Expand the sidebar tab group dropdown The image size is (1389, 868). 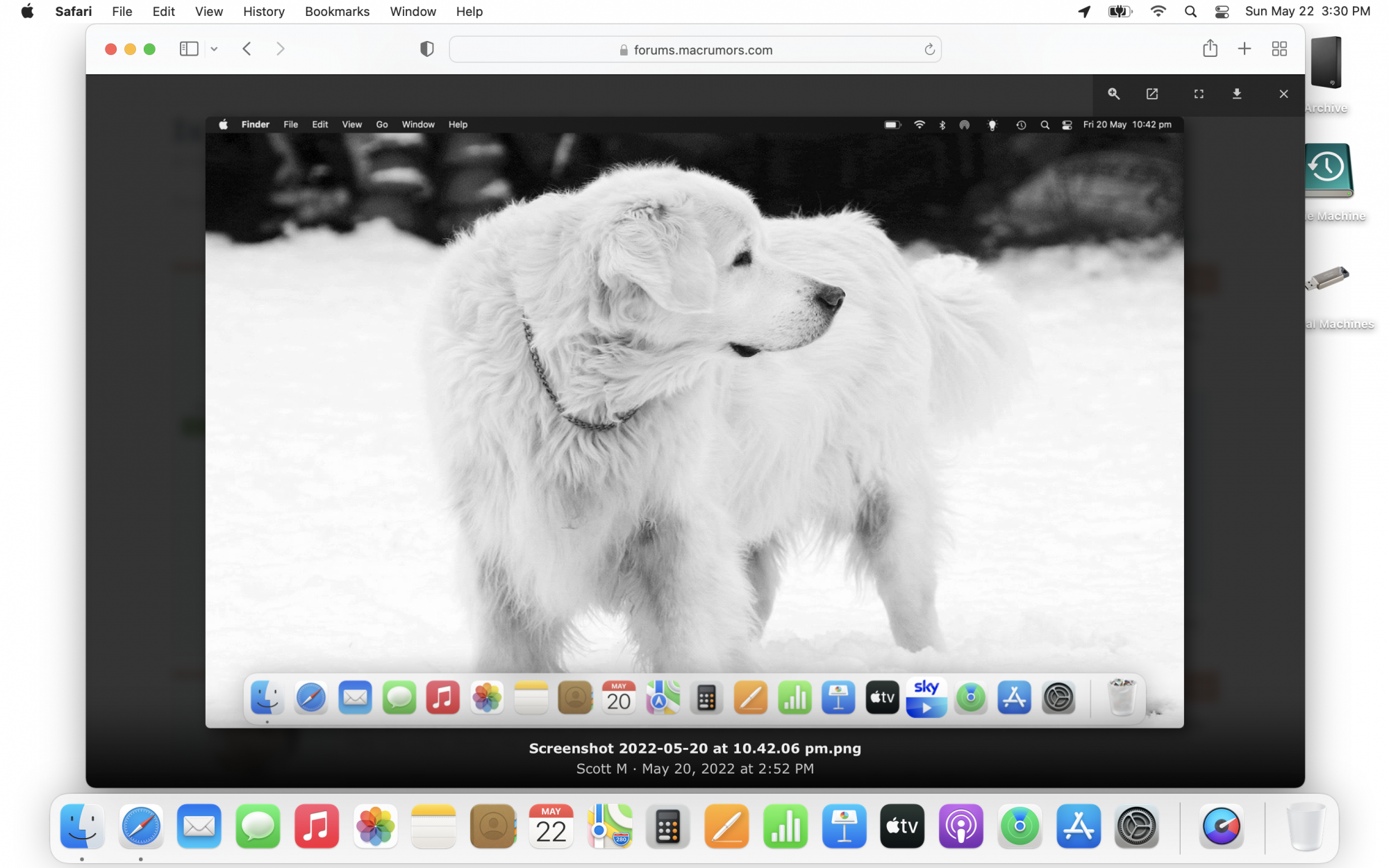pos(215,49)
